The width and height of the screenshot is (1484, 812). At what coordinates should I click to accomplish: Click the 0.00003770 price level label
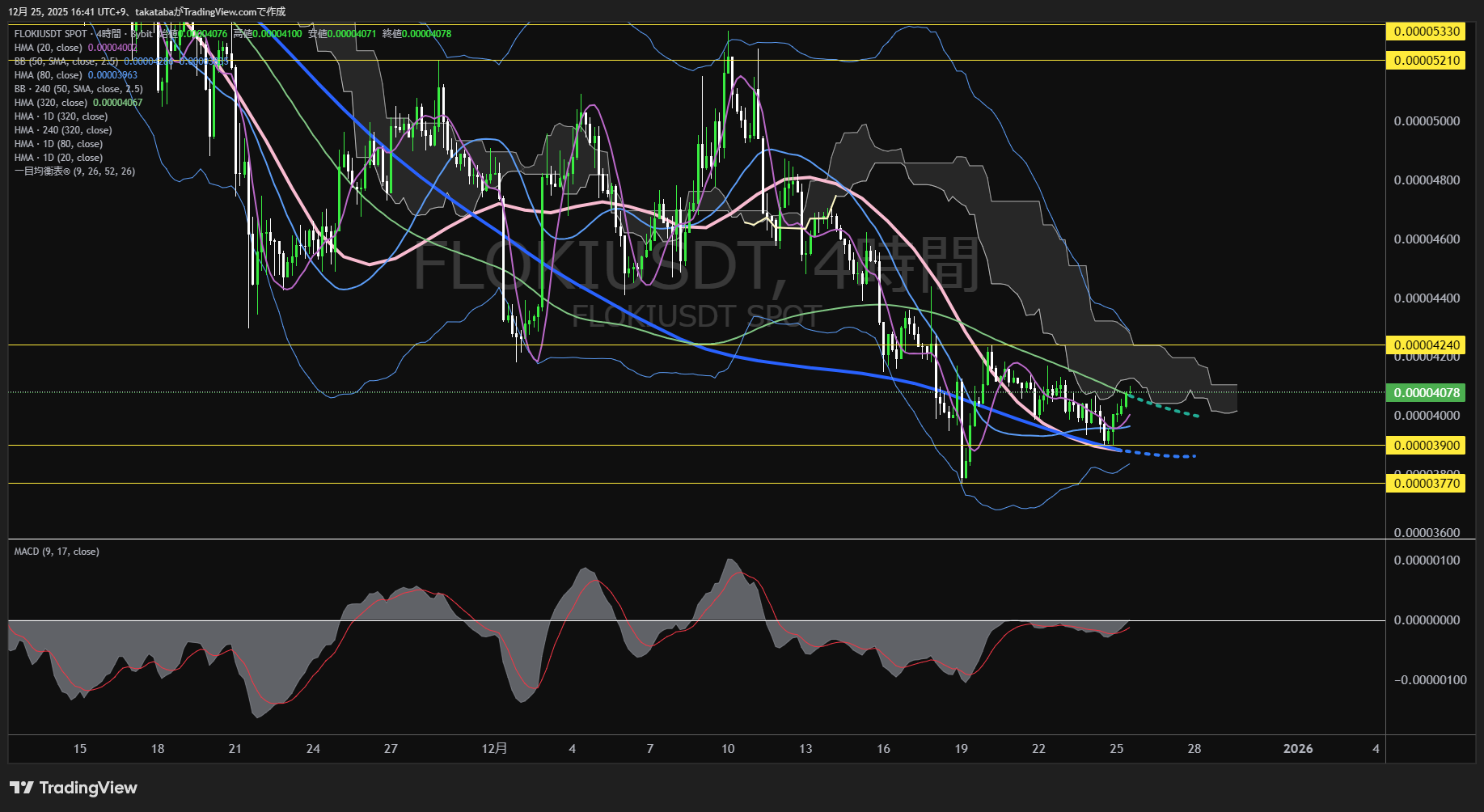(x=1427, y=484)
